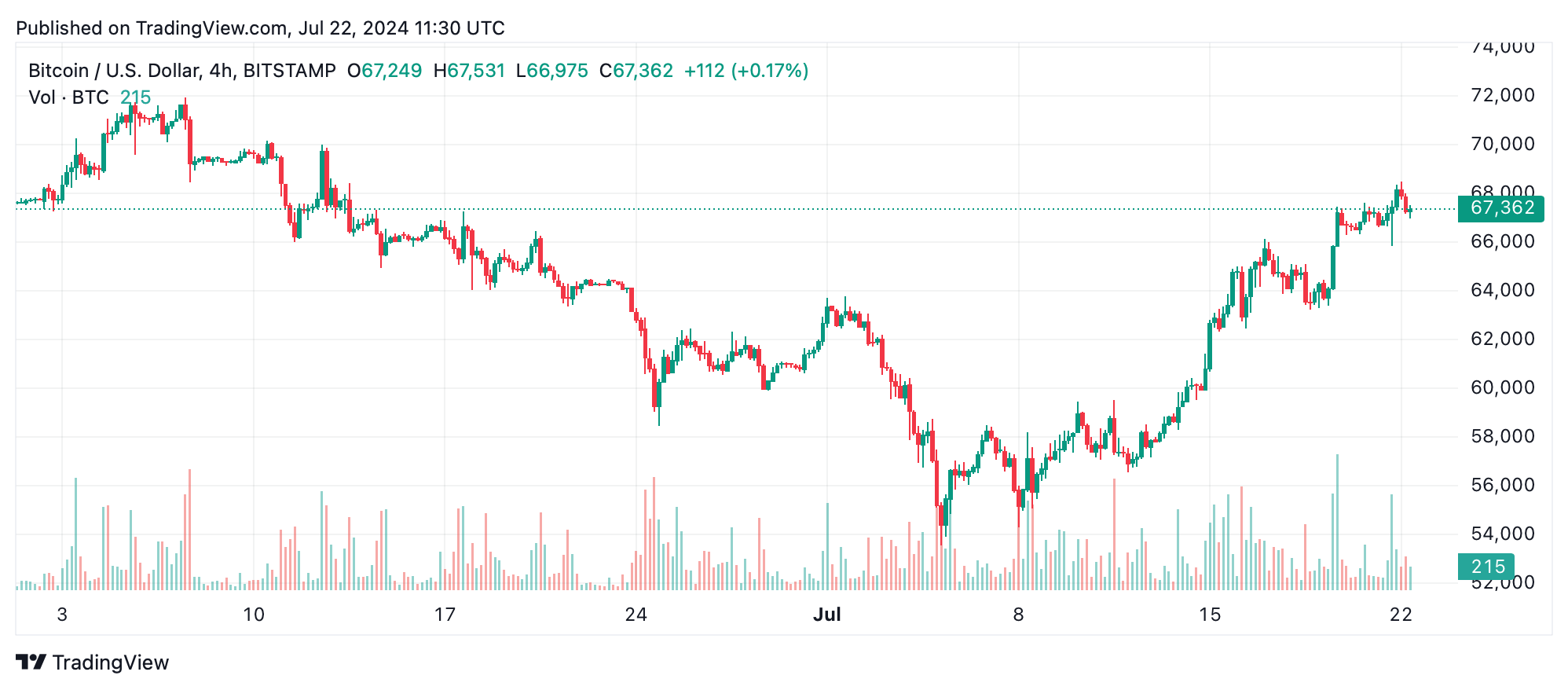Open the TradingView wordmark link
This screenshot has width=1568, height=690.
point(111,662)
